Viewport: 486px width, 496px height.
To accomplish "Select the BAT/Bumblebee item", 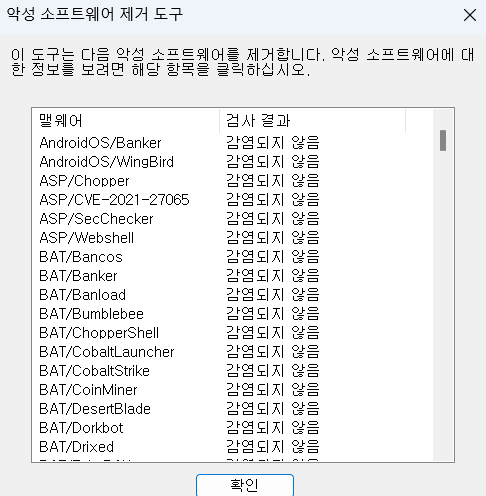I will [91, 314].
